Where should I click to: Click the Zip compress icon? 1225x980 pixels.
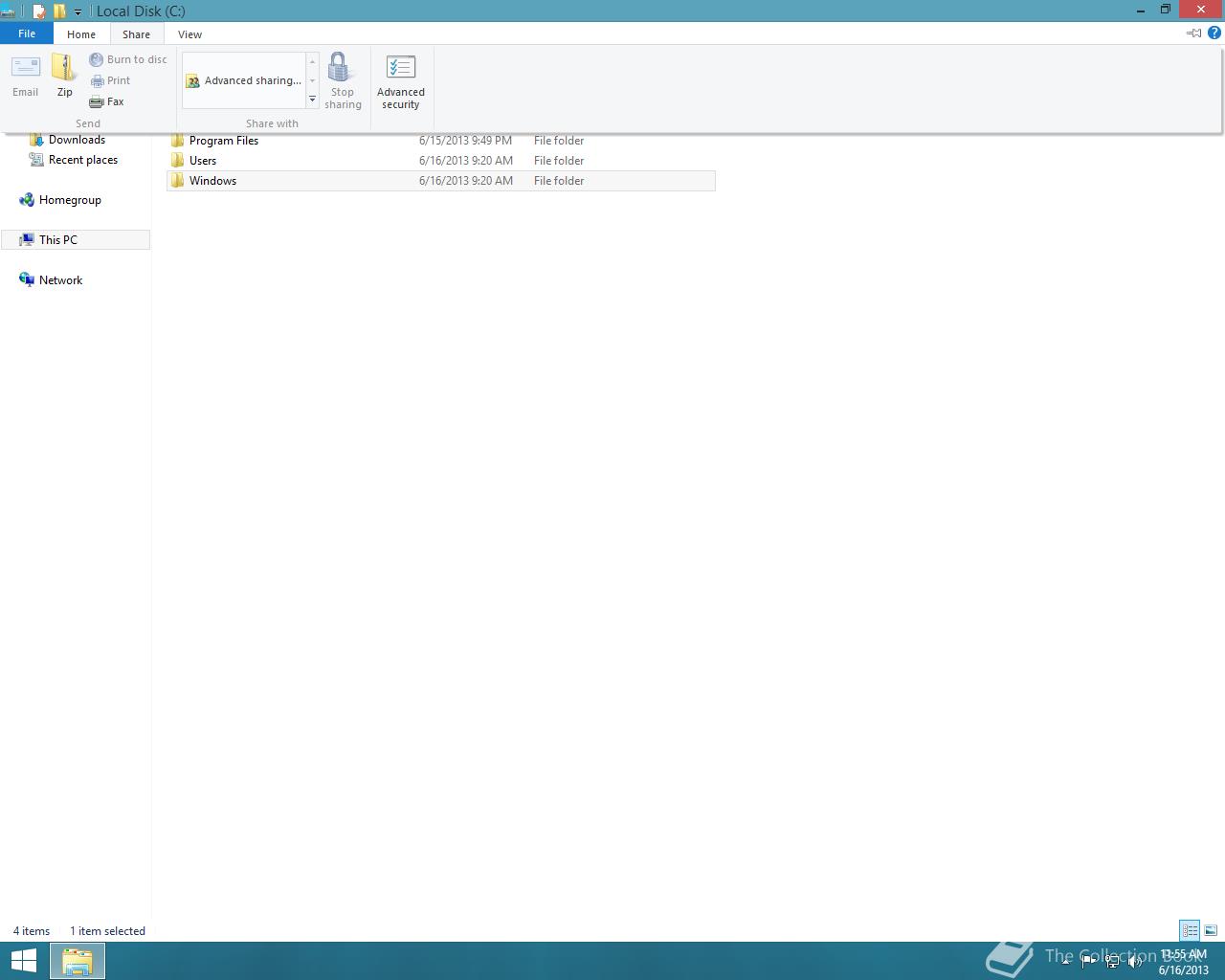[x=64, y=76]
